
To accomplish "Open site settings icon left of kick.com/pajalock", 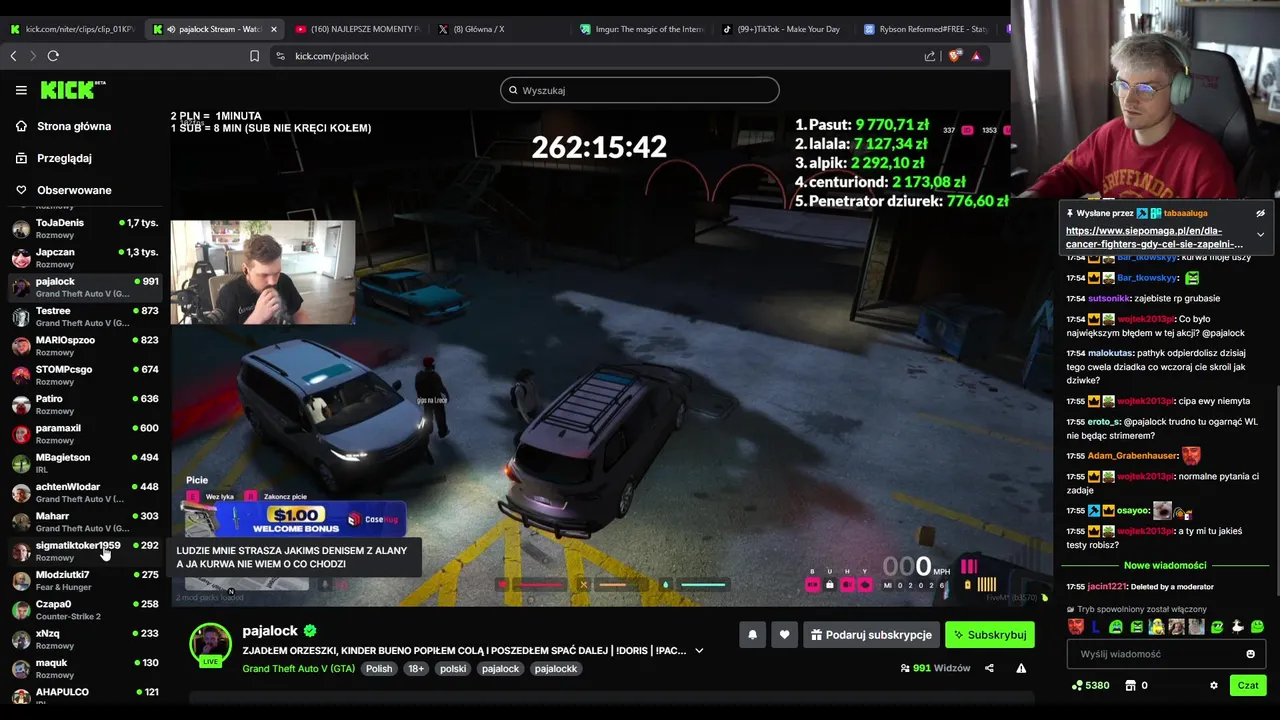I will click(x=280, y=56).
